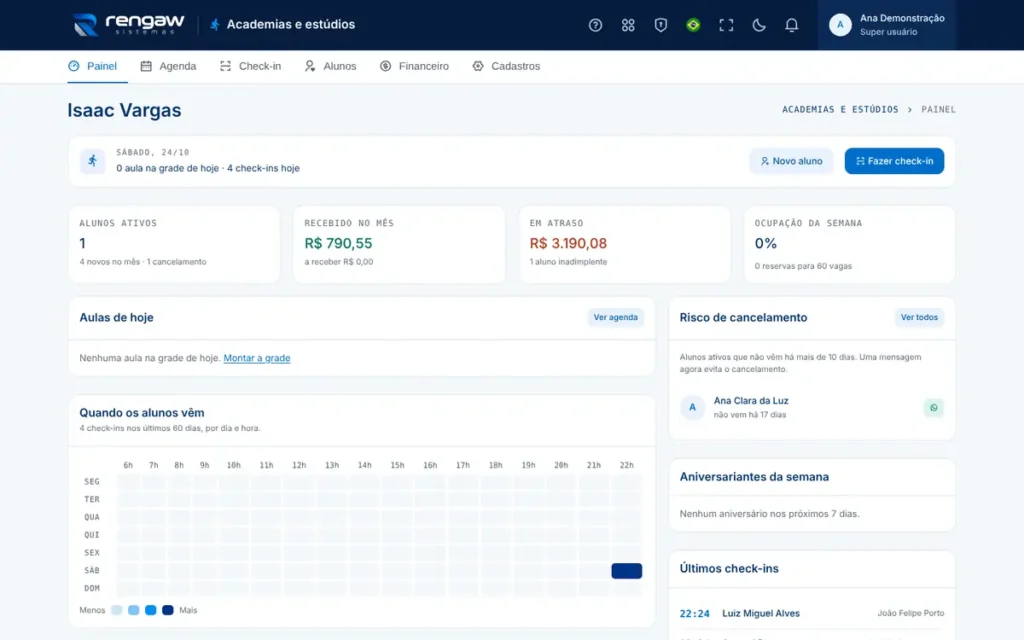Click the Novo aluno button
The image size is (1024, 640).
coord(791,161)
